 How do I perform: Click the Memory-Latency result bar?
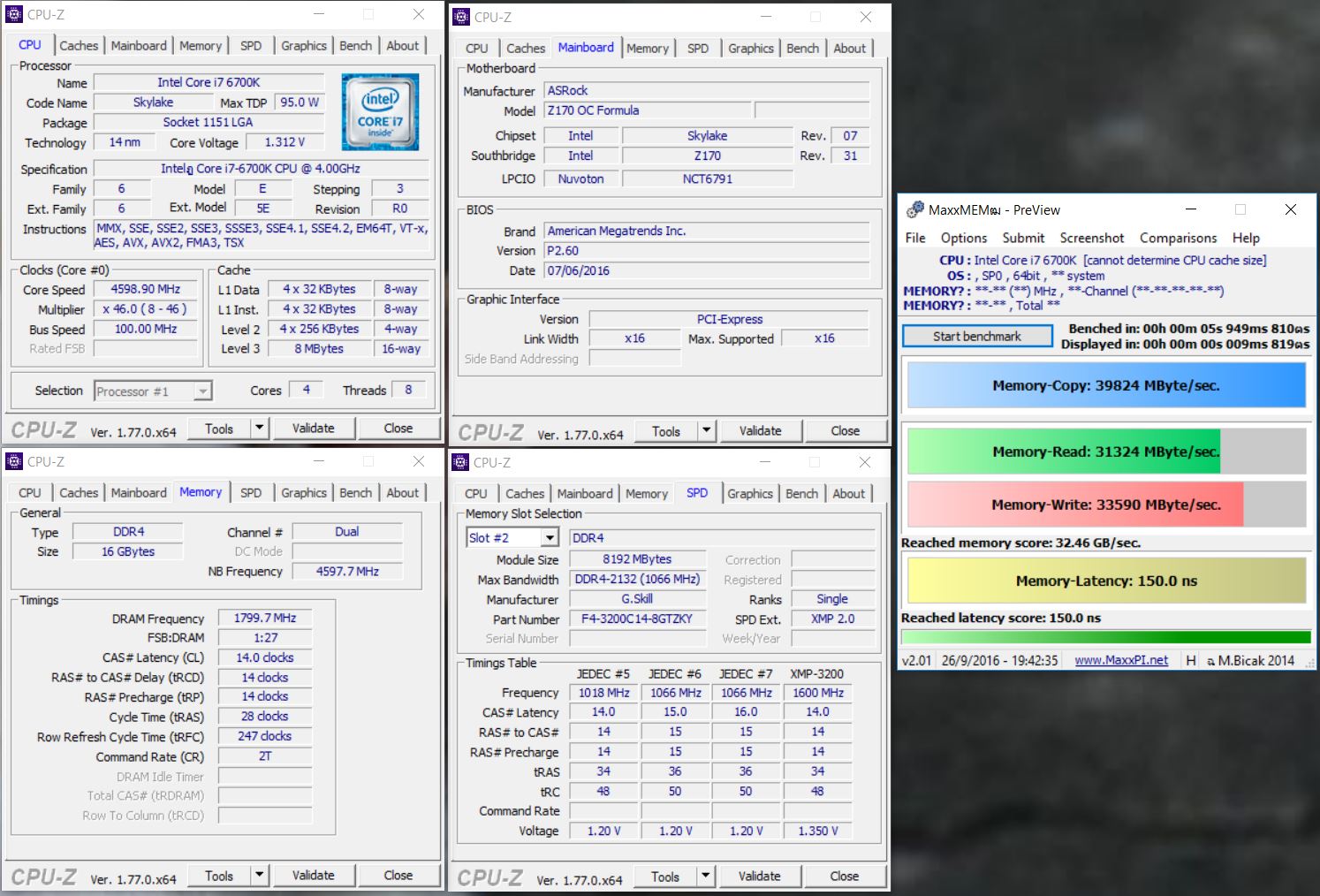[x=1106, y=581]
